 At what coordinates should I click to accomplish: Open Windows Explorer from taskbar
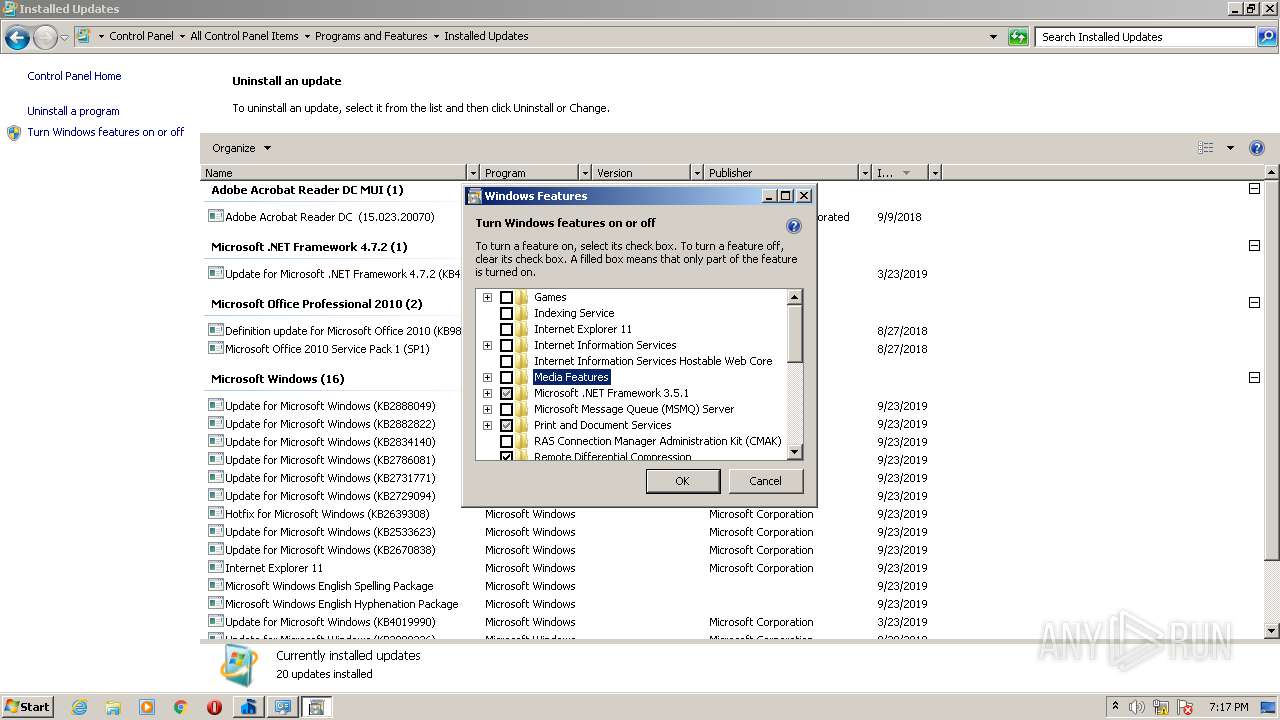113,707
